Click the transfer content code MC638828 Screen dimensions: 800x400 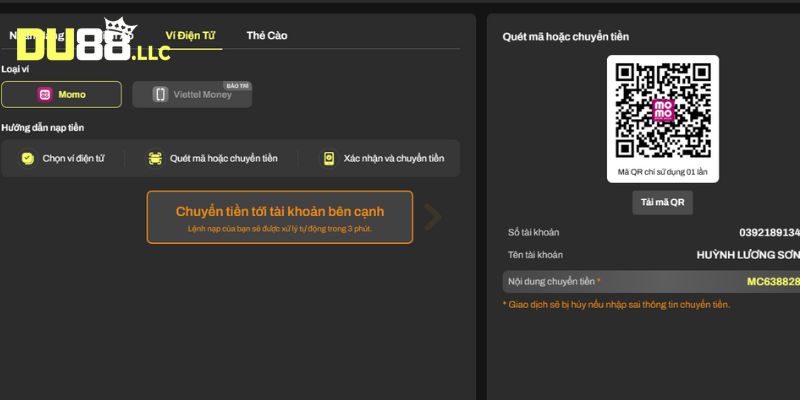pyautogui.click(x=773, y=282)
